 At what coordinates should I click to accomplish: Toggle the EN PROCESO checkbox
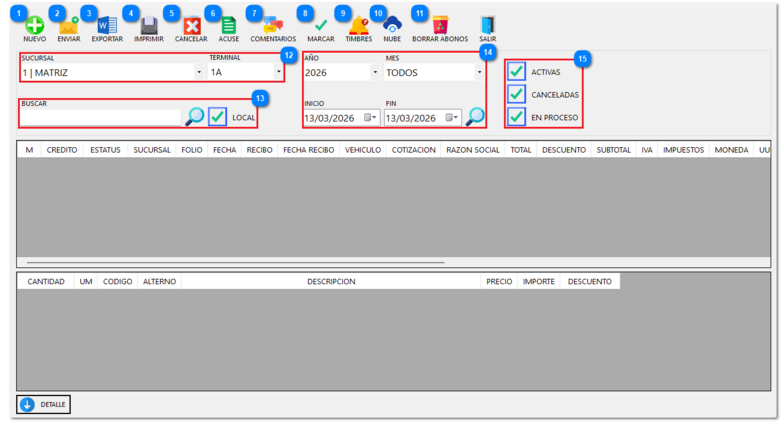[x=517, y=117]
